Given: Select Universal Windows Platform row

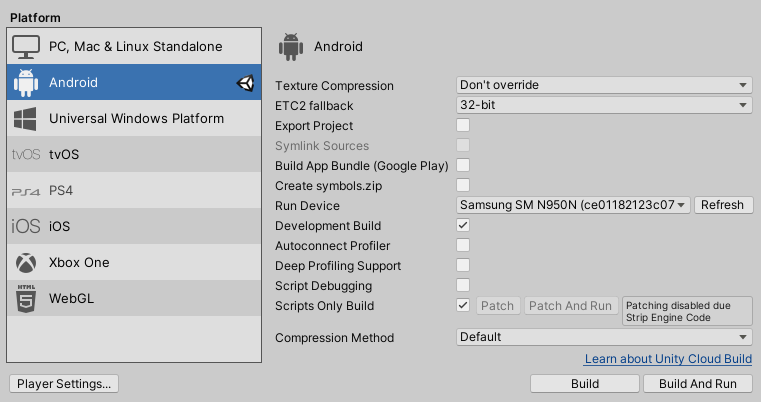Looking at the screenshot, I should [134, 118].
